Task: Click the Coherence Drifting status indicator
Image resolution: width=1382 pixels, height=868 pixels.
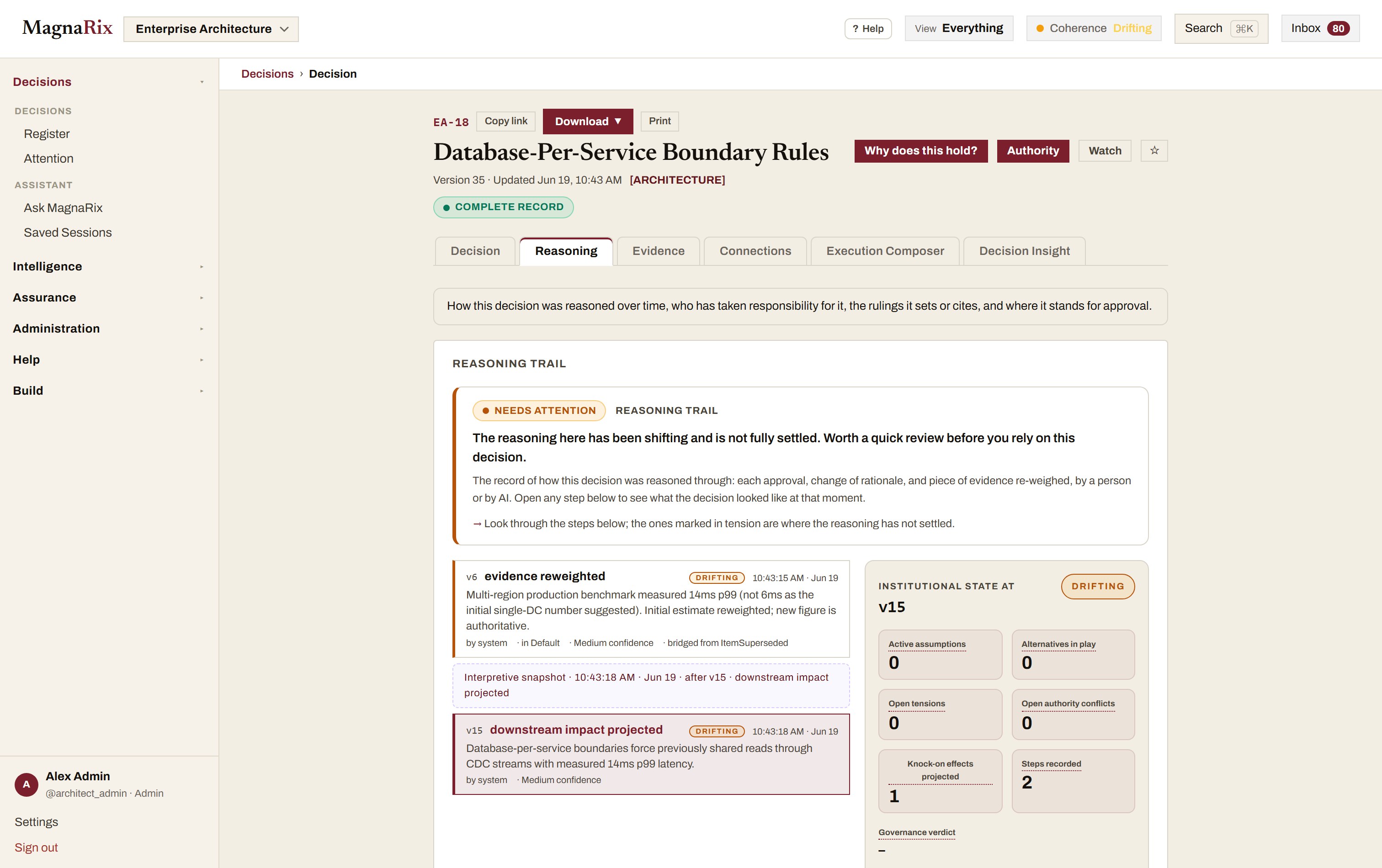Action: pos(1093,29)
